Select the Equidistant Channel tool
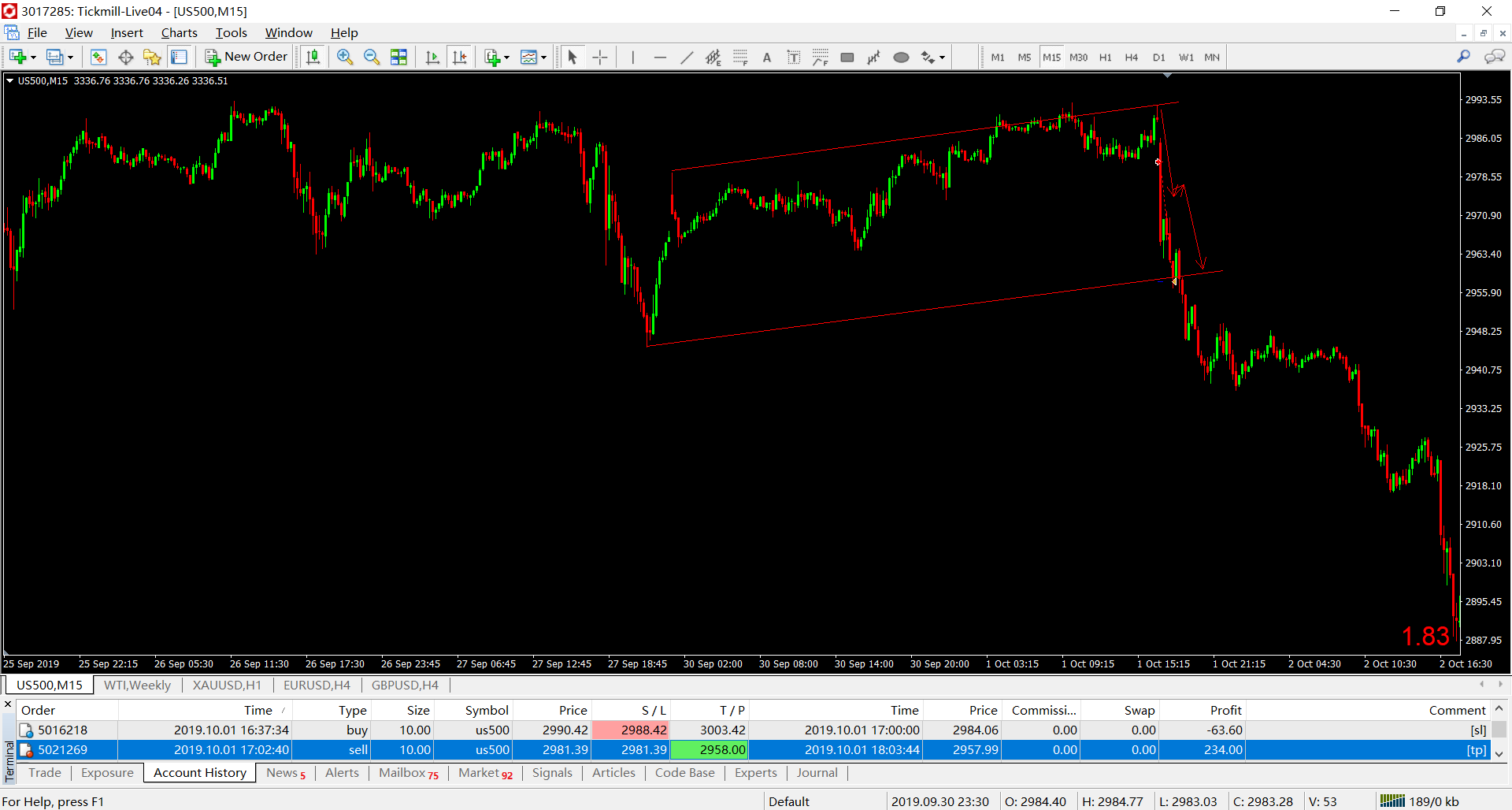 (713, 57)
